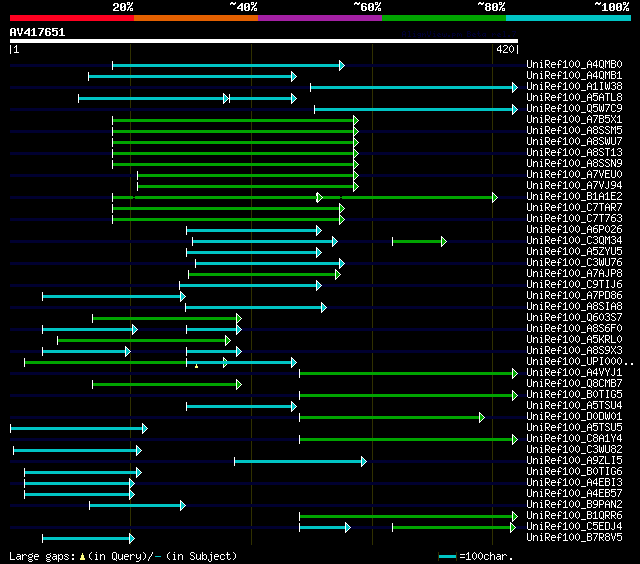Select the UniRef100_A4EB57 label
Viewport: 640px width, 564px height.
(574, 494)
